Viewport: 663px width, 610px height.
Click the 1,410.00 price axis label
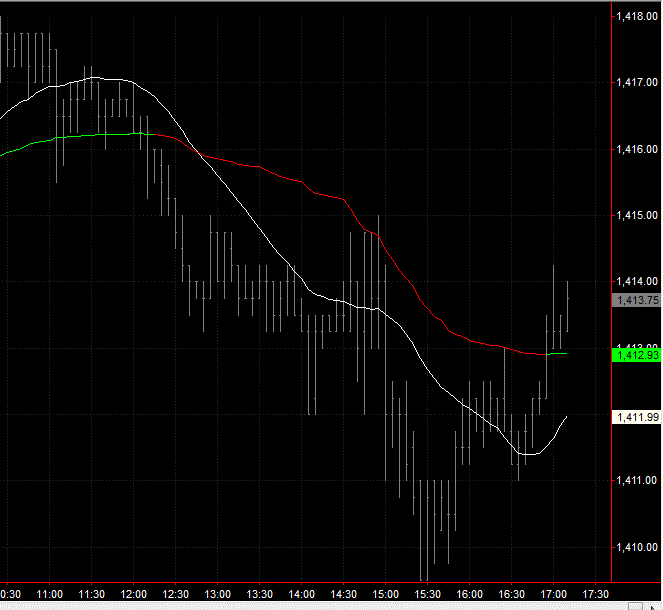637,547
